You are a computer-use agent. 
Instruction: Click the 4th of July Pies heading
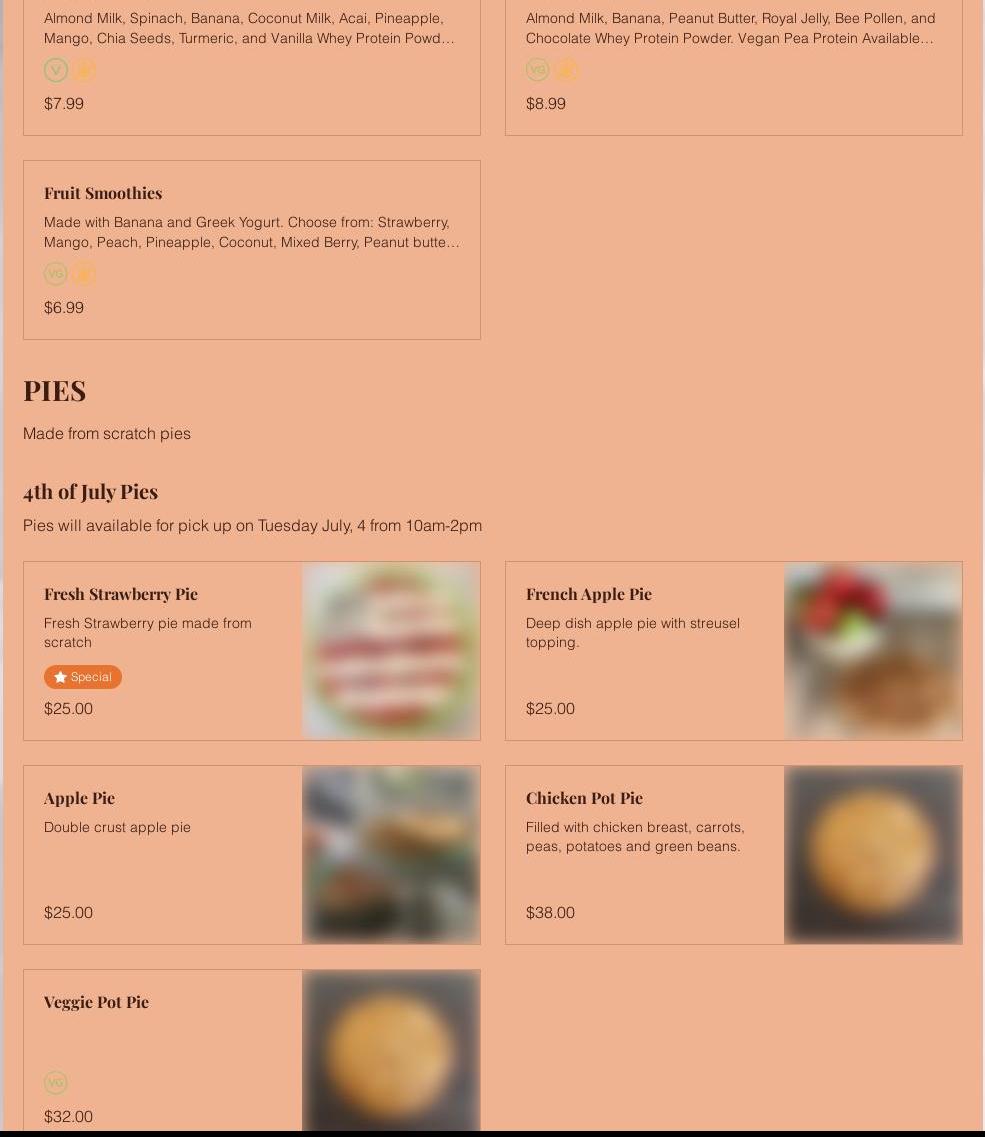pos(91,491)
